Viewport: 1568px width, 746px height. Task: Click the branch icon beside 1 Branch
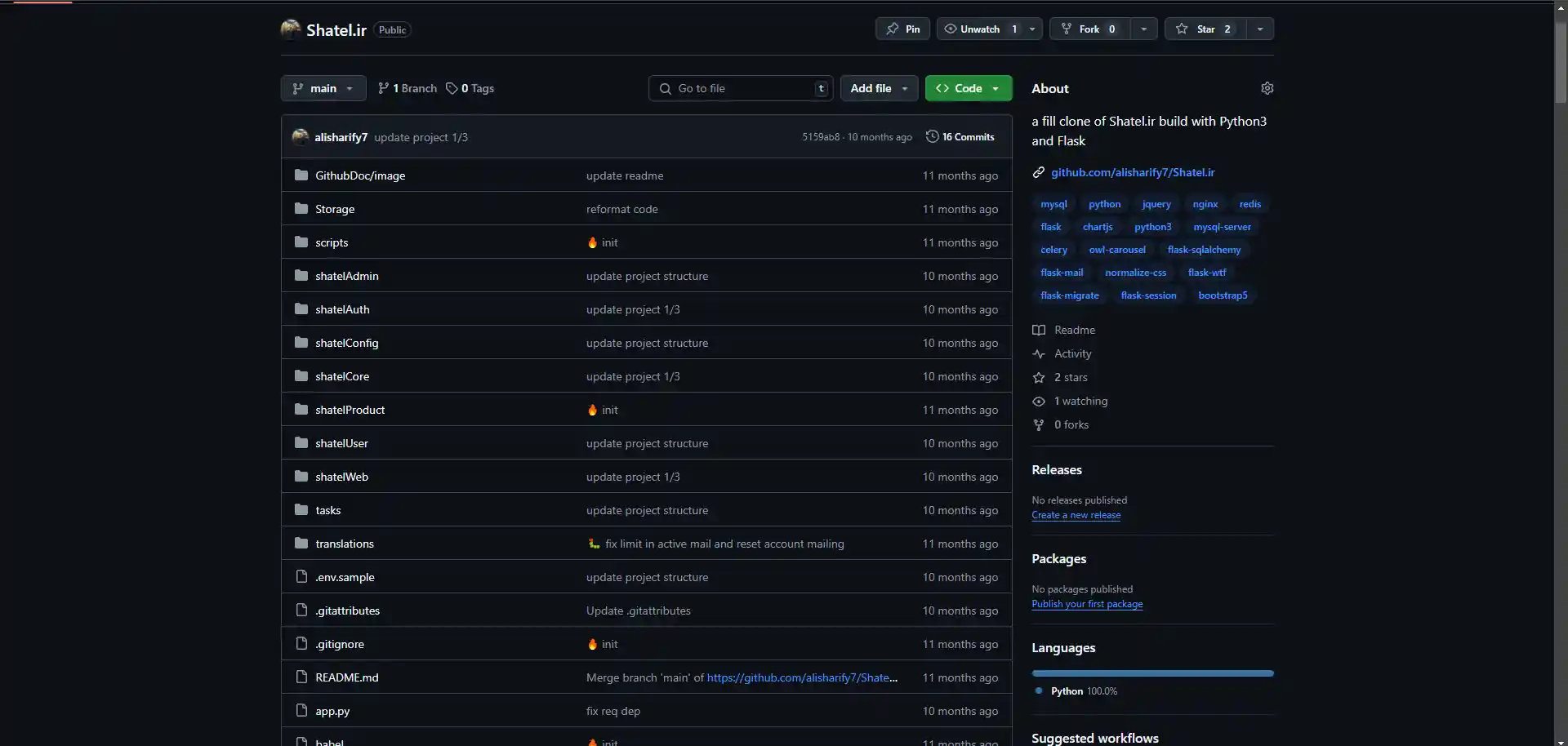383,88
